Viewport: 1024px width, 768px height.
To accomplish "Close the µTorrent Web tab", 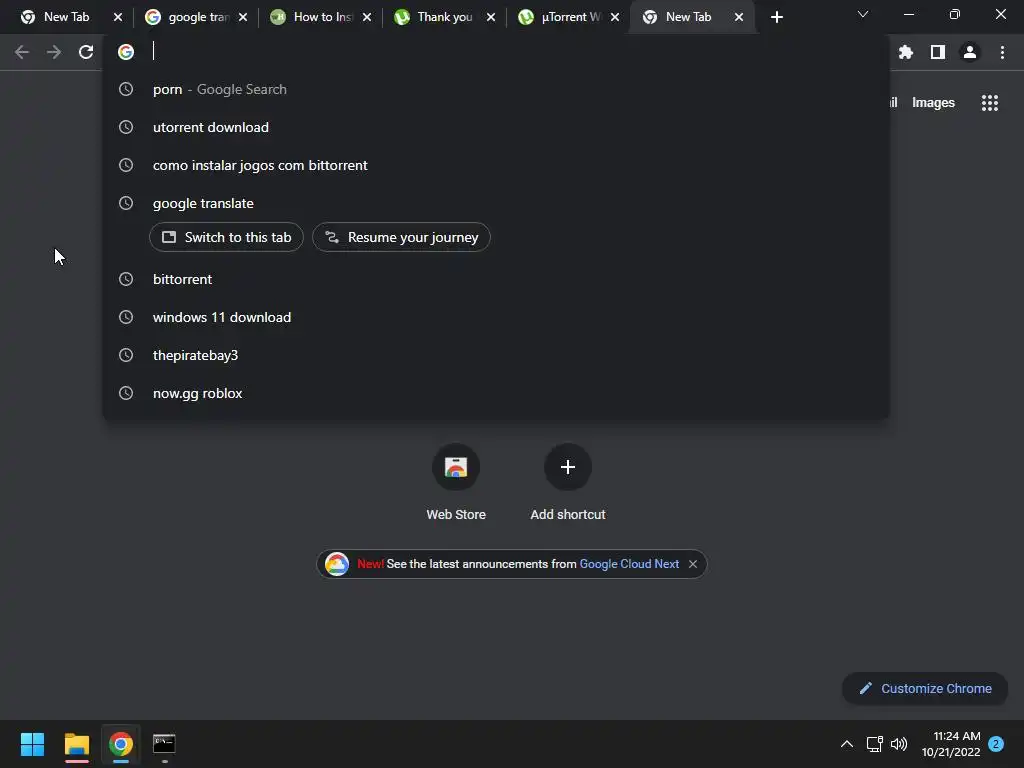I will click(615, 17).
